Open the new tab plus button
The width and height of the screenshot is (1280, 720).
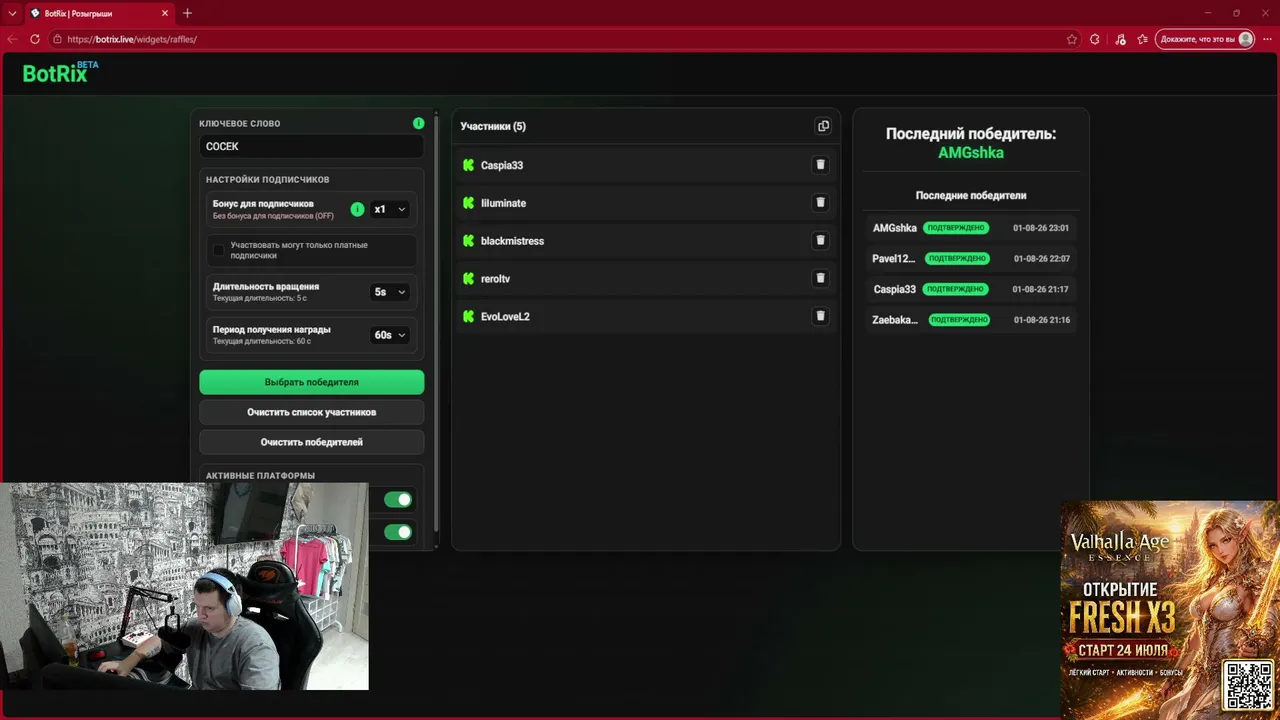point(187,13)
